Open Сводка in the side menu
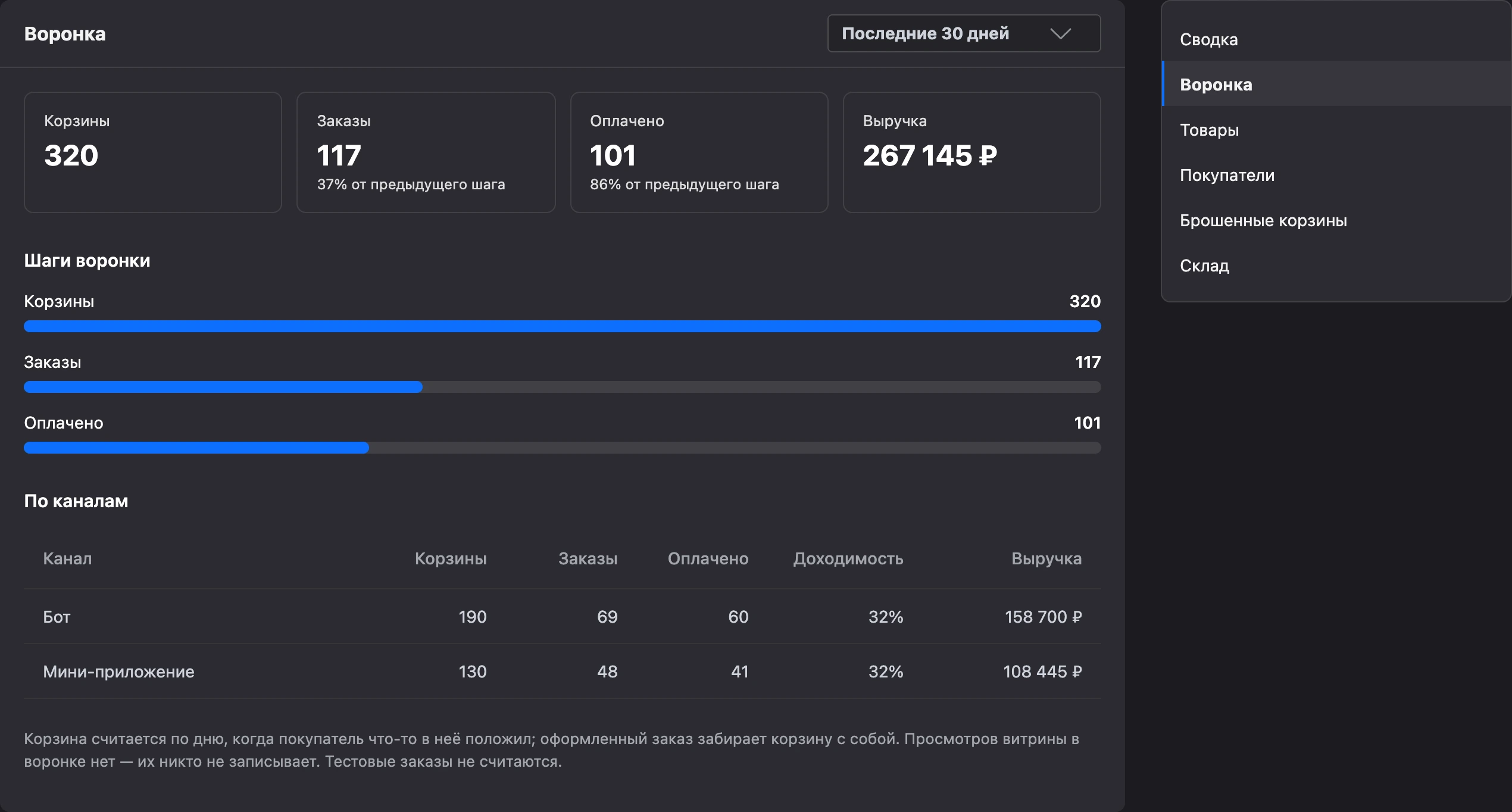Image resolution: width=1512 pixels, height=812 pixels. [1336, 39]
